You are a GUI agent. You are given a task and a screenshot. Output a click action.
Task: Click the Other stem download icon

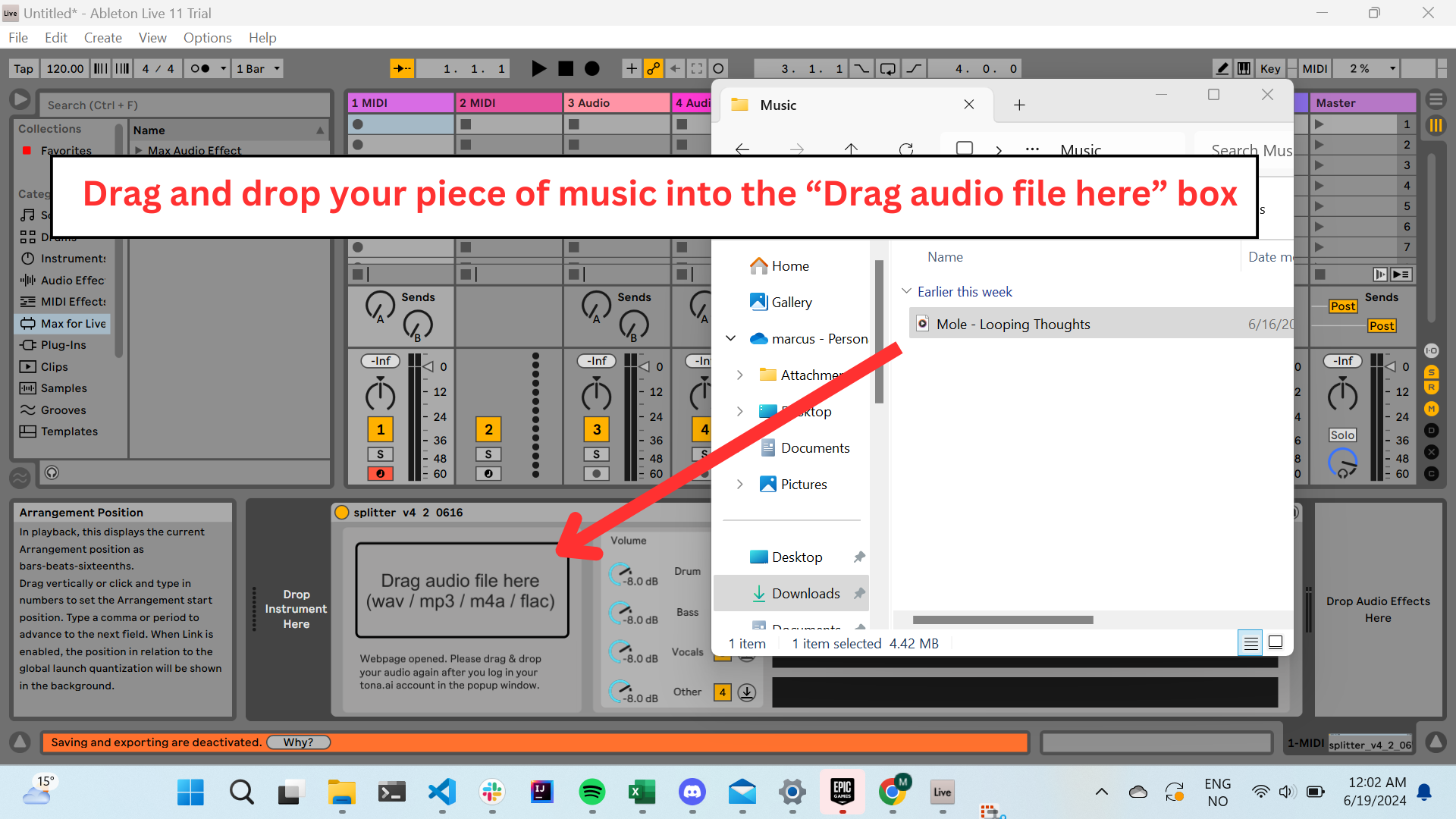(x=747, y=692)
